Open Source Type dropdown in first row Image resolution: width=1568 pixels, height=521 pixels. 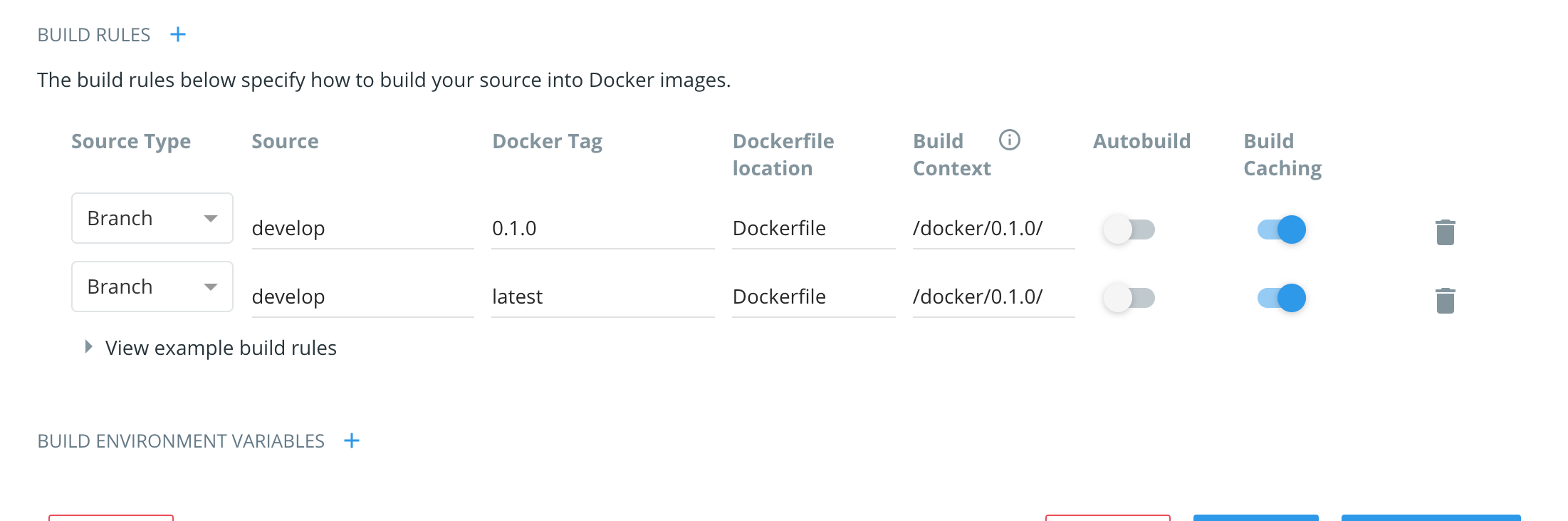click(152, 218)
